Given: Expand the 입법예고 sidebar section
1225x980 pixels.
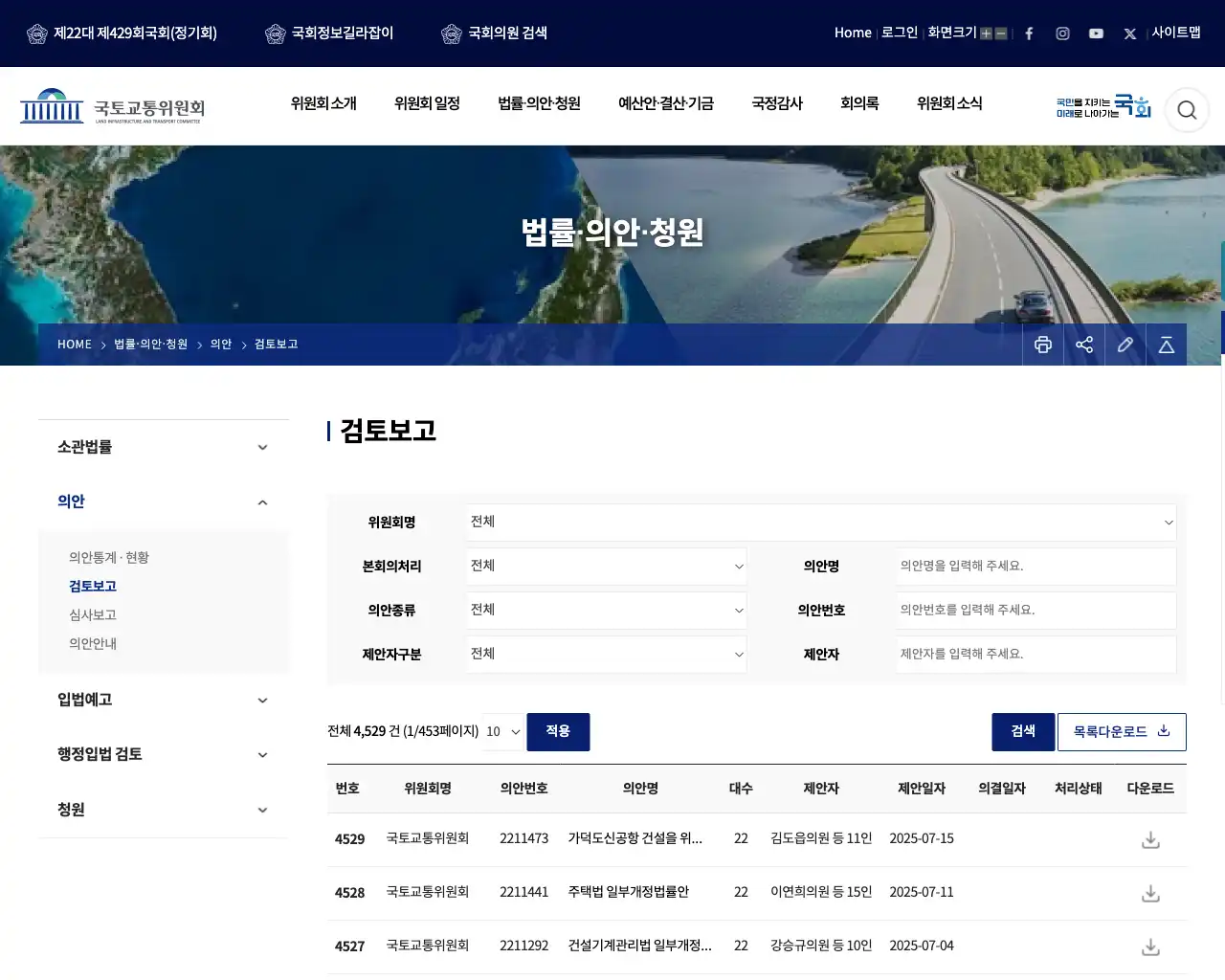Looking at the screenshot, I should tap(163, 700).
